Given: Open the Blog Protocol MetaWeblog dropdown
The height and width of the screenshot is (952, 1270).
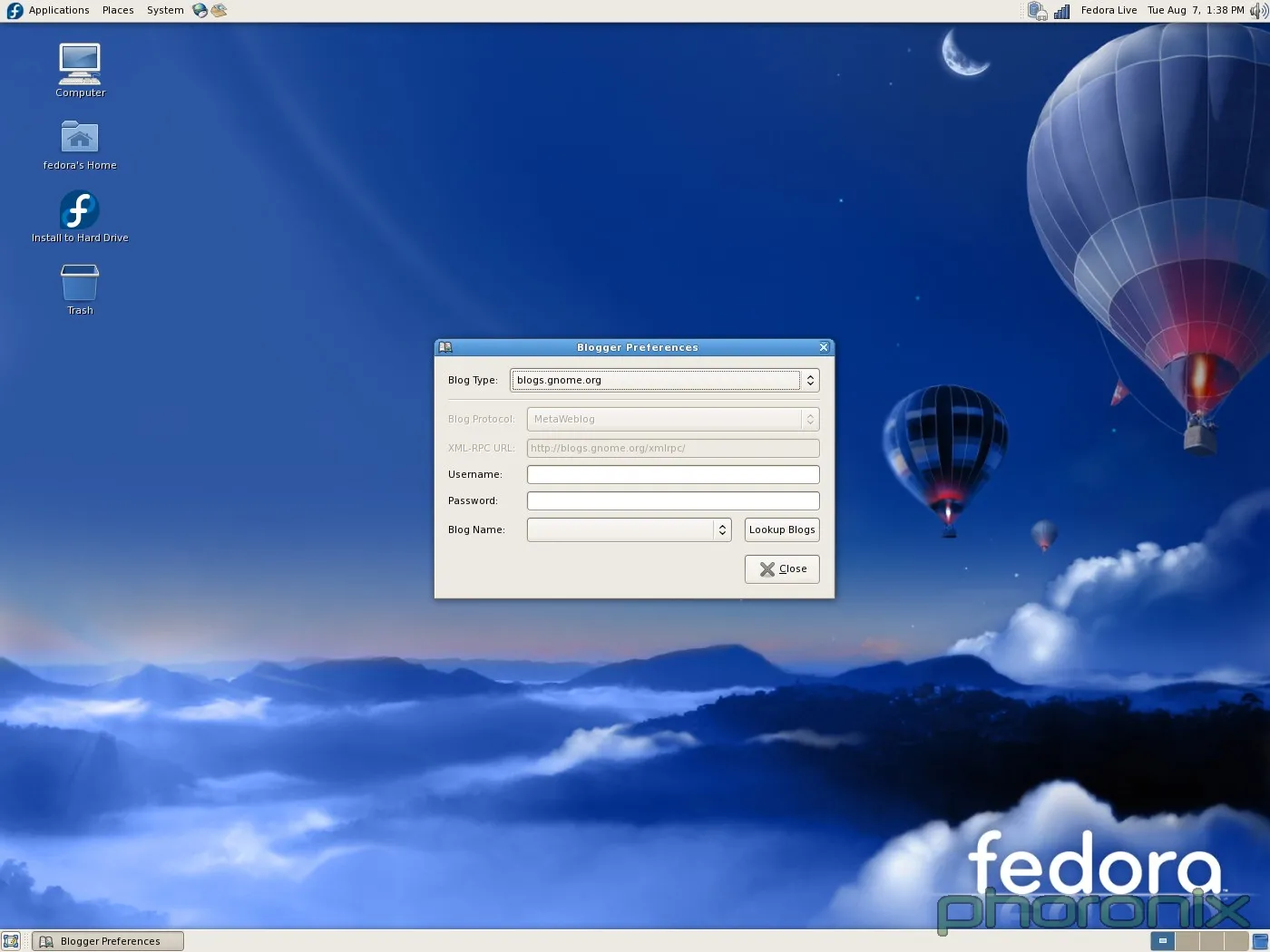Looking at the screenshot, I should [673, 419].
